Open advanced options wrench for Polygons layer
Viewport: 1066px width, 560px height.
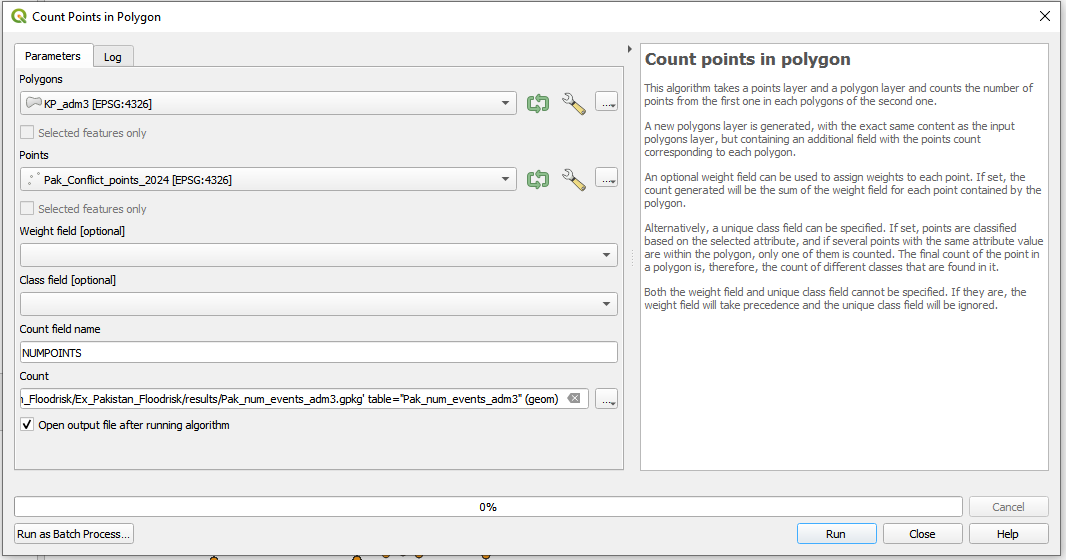click(573, 103)
